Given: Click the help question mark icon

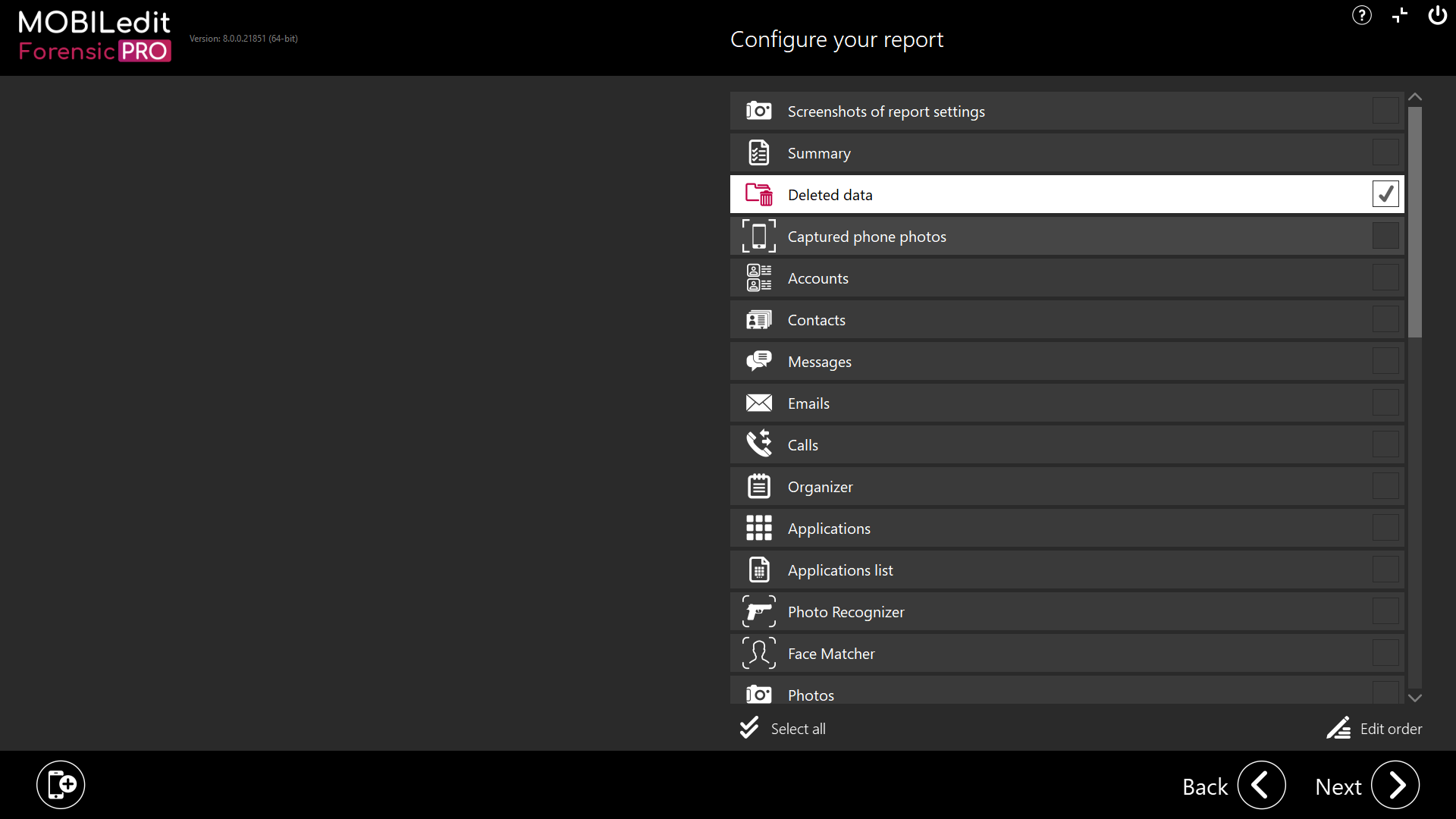Looking at the screenshot, I should 1361,15.
